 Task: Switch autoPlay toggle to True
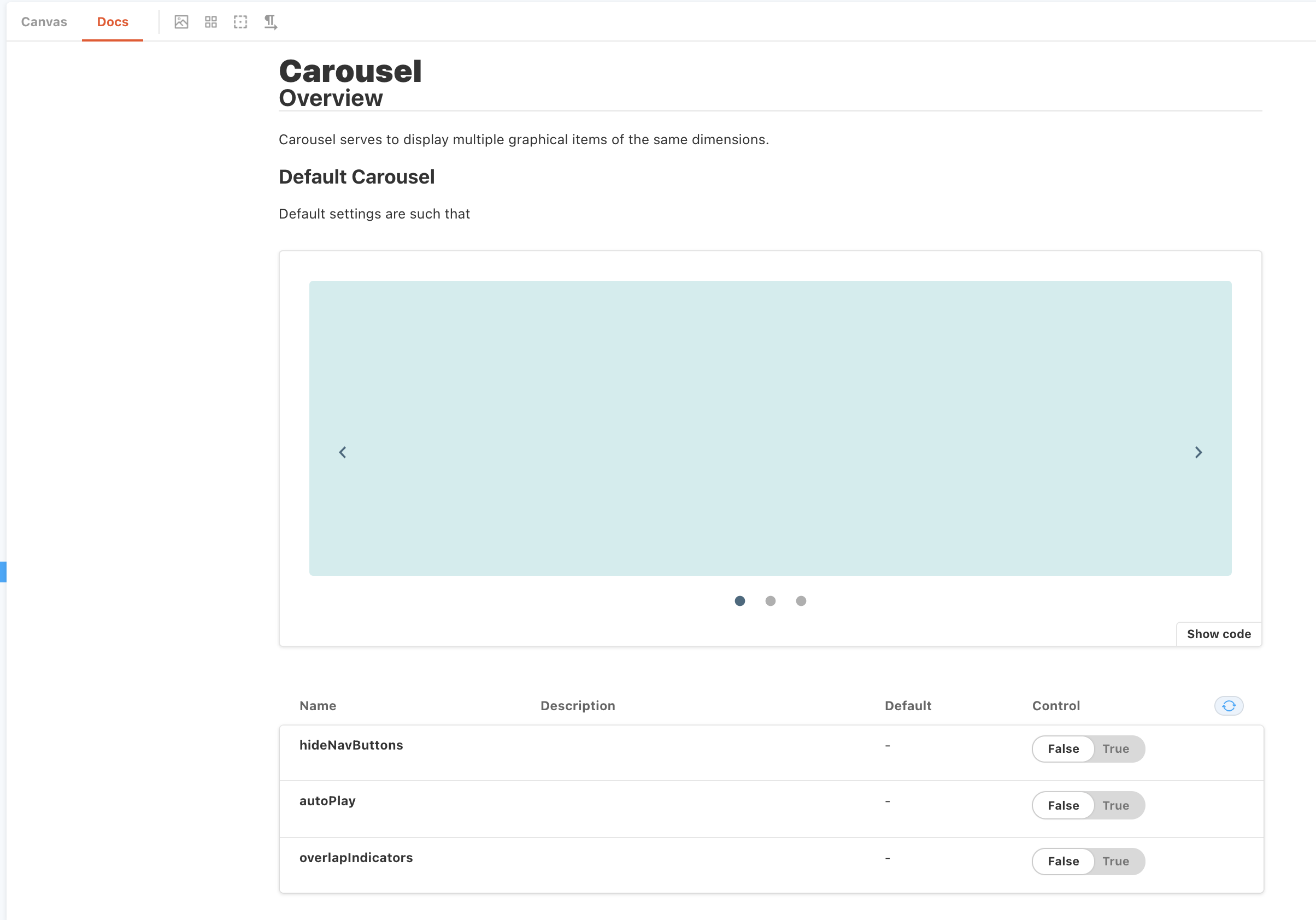[1115, 805]
